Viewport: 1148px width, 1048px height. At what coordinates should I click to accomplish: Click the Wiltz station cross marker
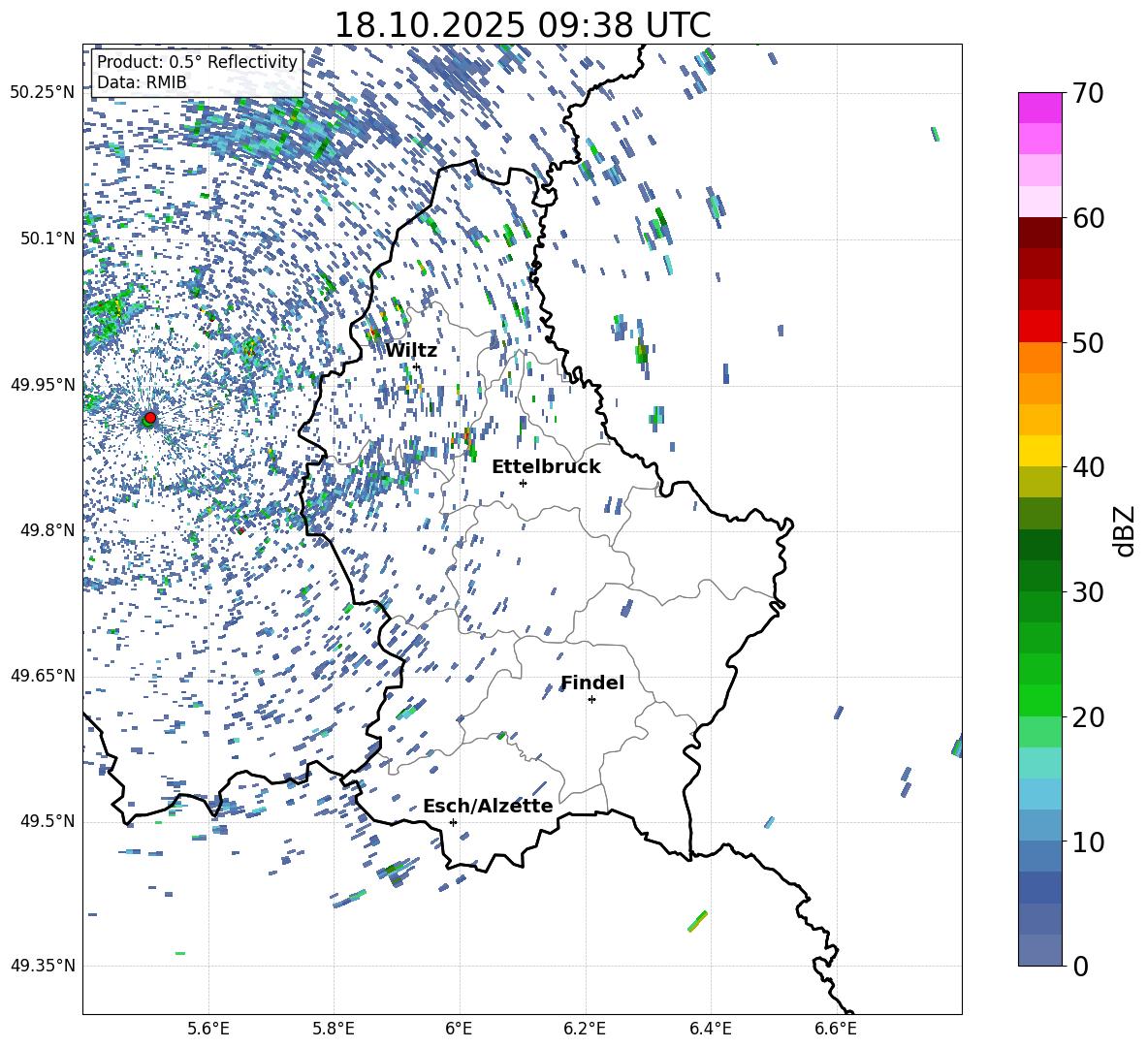pyautogui.click(x=416, y=366)
